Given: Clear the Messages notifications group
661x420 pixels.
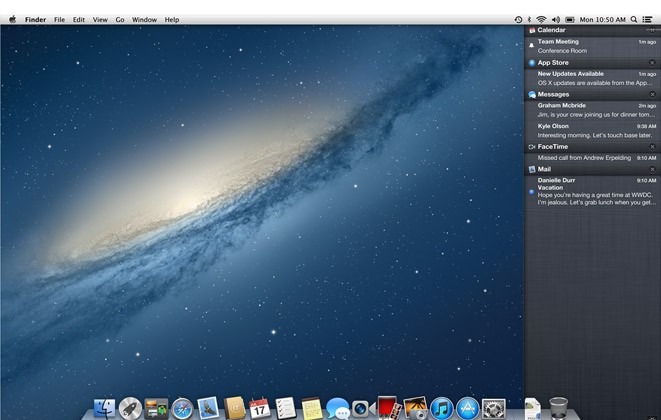Looking at the screenshot, I should pyautogui.click(x=652, y=94).
